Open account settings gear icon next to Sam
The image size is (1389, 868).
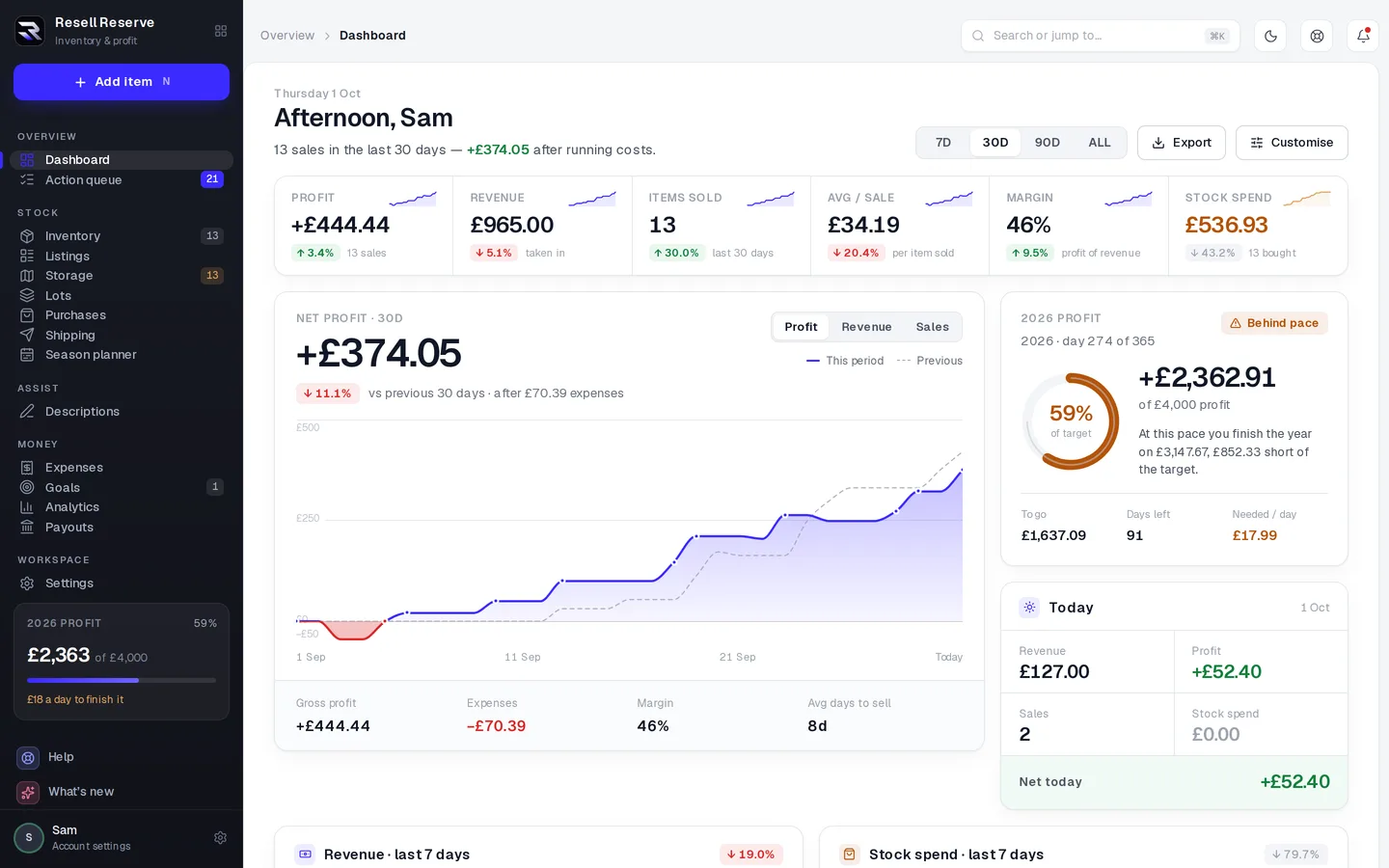[220, 838]
